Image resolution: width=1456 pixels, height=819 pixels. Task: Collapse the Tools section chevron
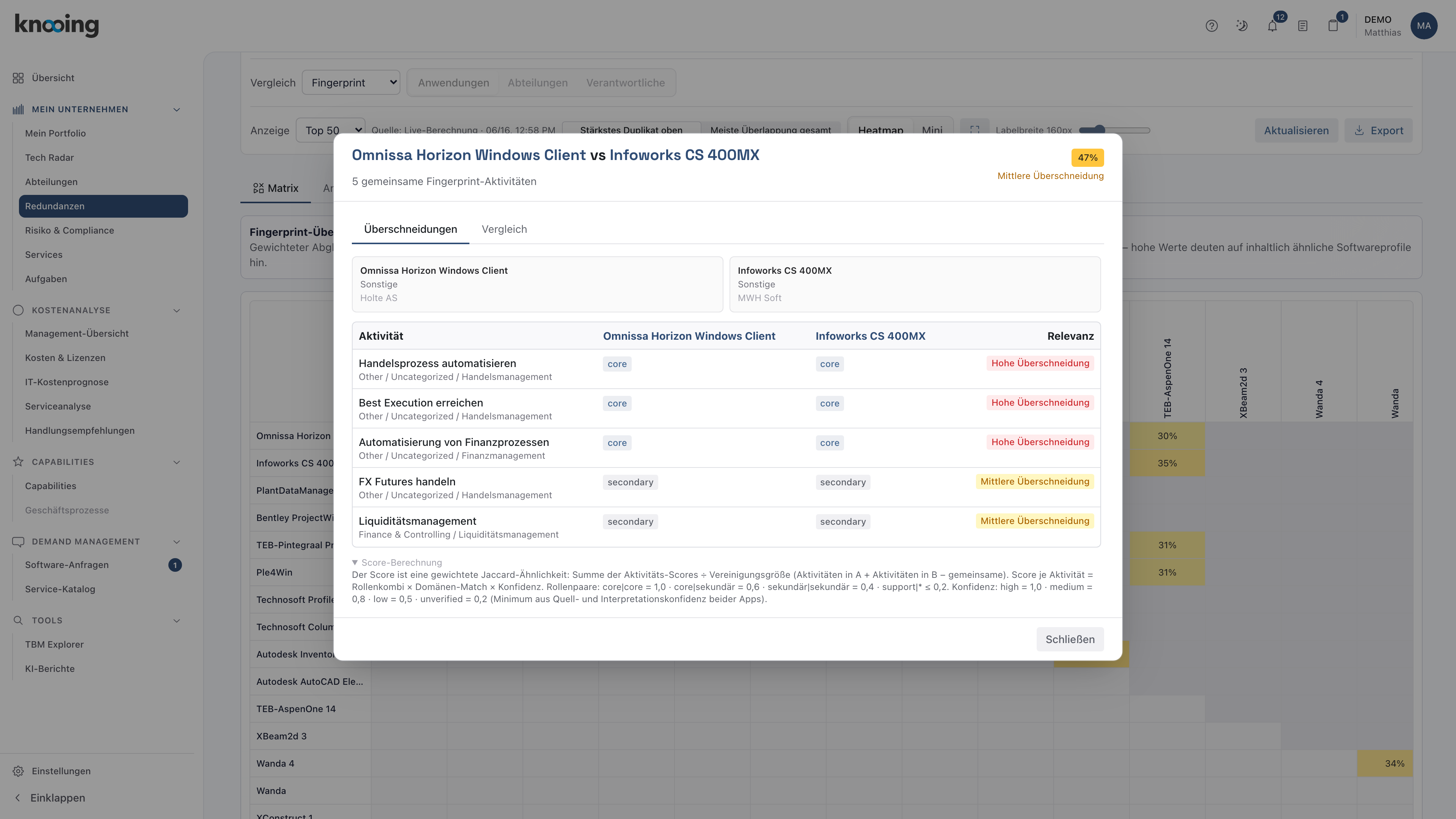coord(176,620)
